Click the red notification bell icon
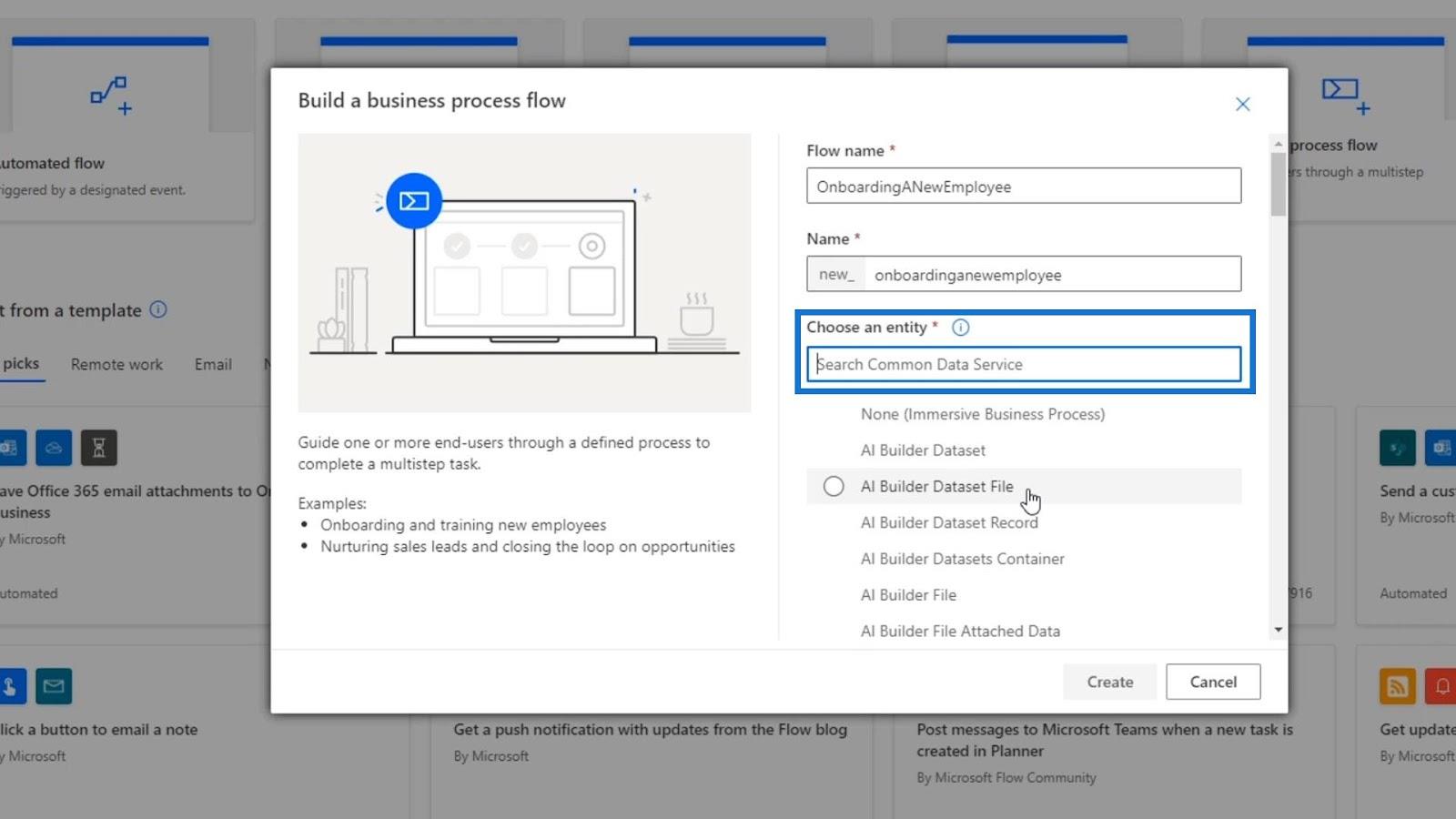Viewport: 1456px width, 819px height. [x=1441, y=686]
